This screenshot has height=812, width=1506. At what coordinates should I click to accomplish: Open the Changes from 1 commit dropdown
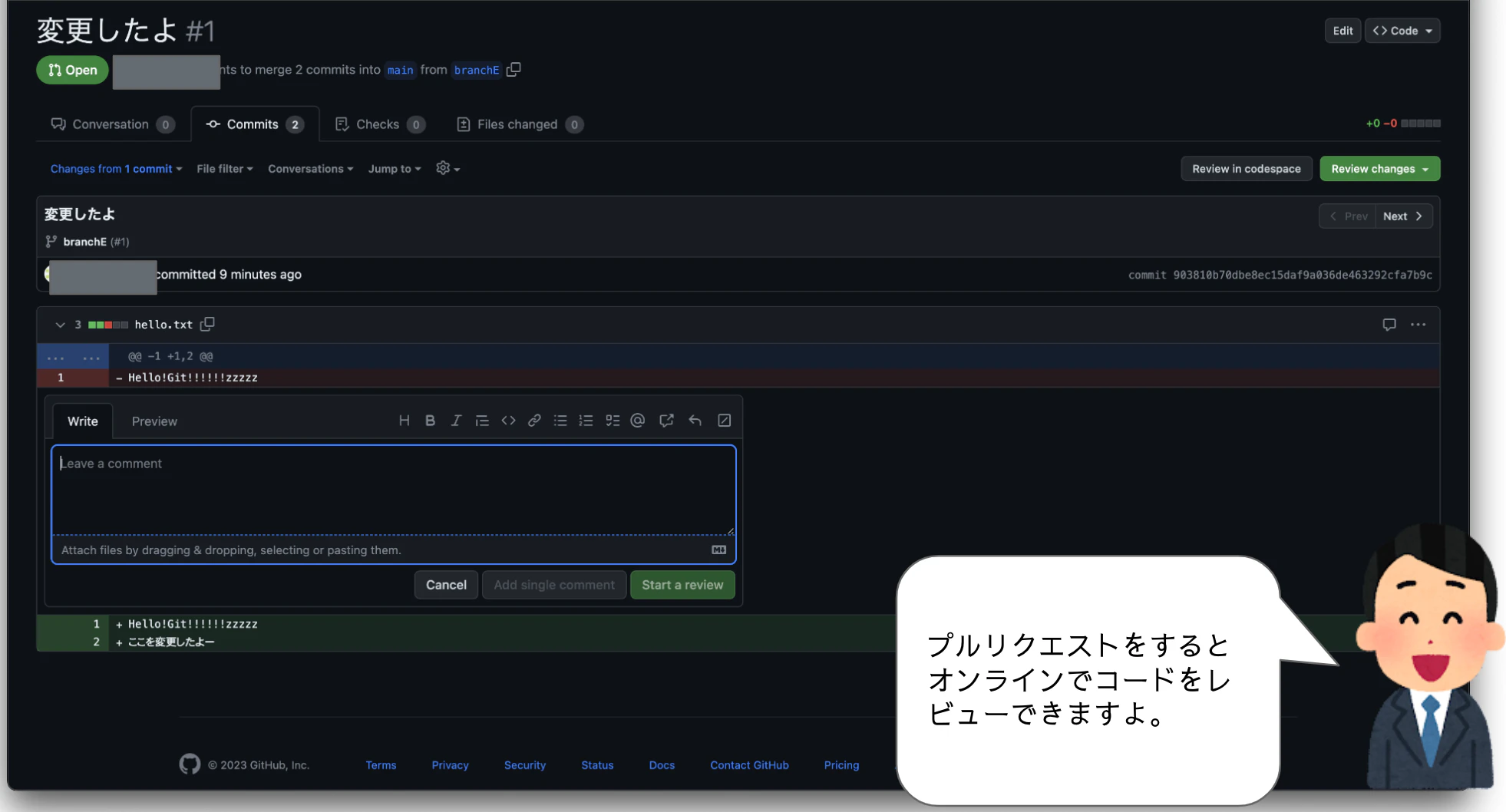116,169
